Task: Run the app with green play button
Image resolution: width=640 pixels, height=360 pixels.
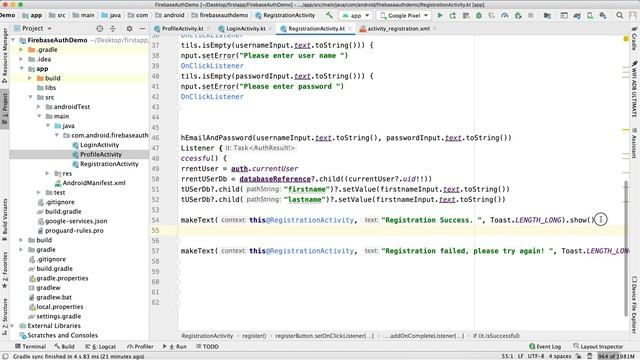Action: (x=440, y=16)
